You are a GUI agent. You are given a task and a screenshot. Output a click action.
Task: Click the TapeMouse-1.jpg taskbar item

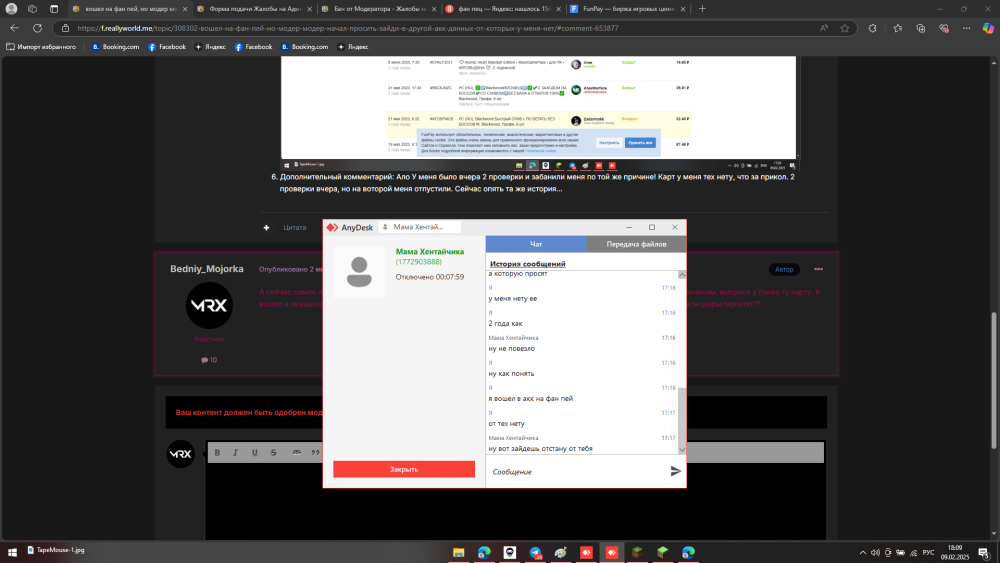(x=56, y=550)
